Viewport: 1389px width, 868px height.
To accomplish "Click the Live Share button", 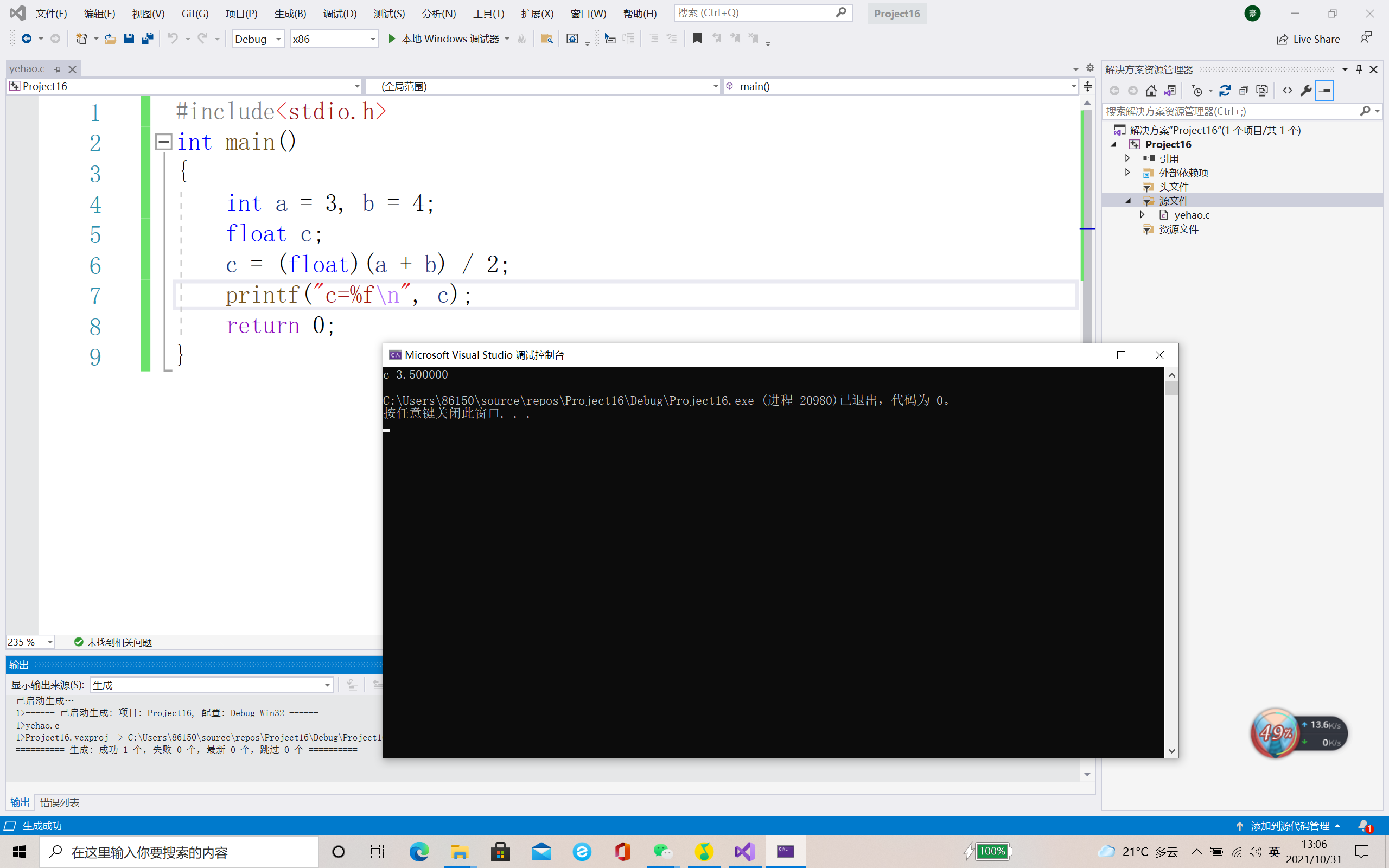I will click(x=1308, y=39).
